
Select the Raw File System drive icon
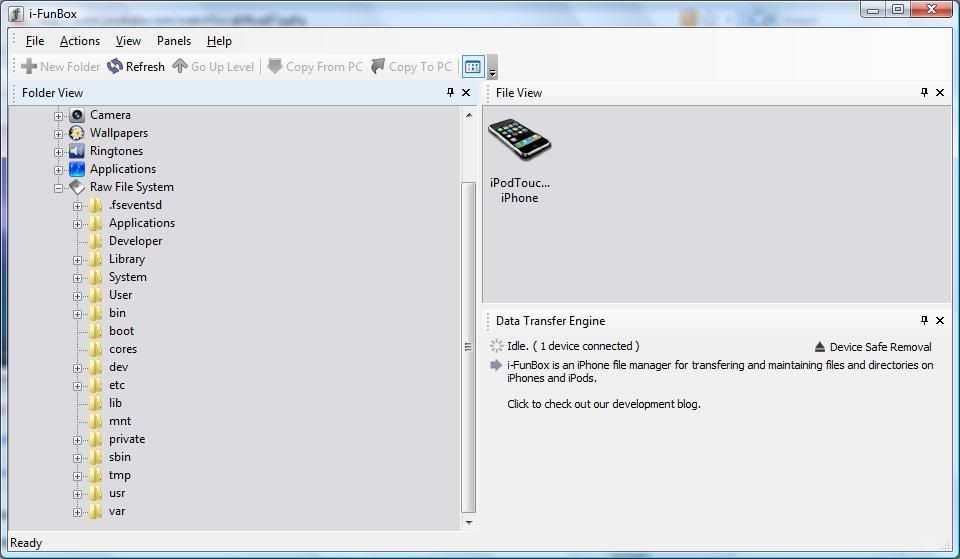click(77, 187)
